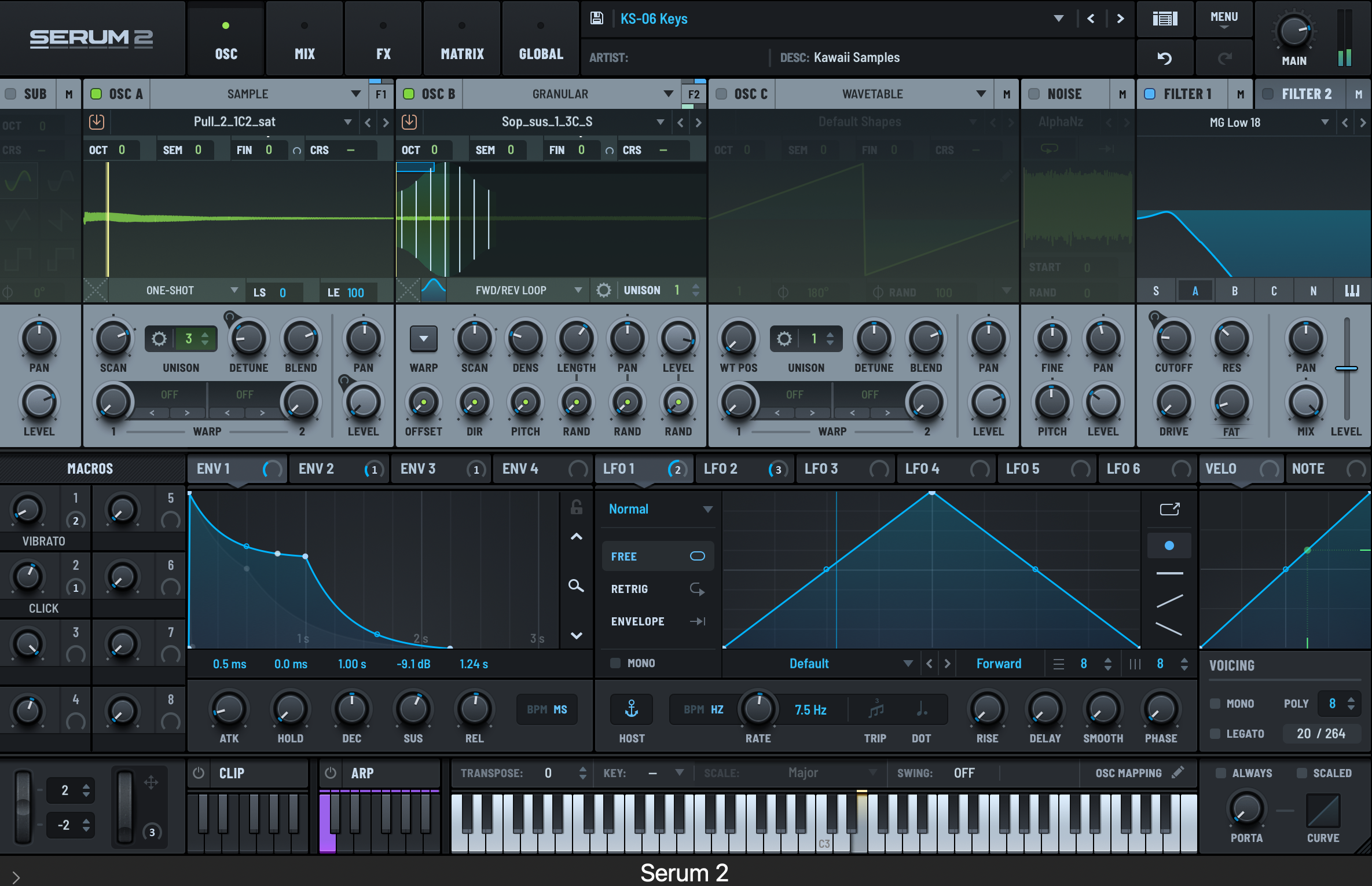Viewport: 1372px width, 886px height.
Task: Open OSC C WAVETABLE type dropdown
Action: tap(884, 94)
